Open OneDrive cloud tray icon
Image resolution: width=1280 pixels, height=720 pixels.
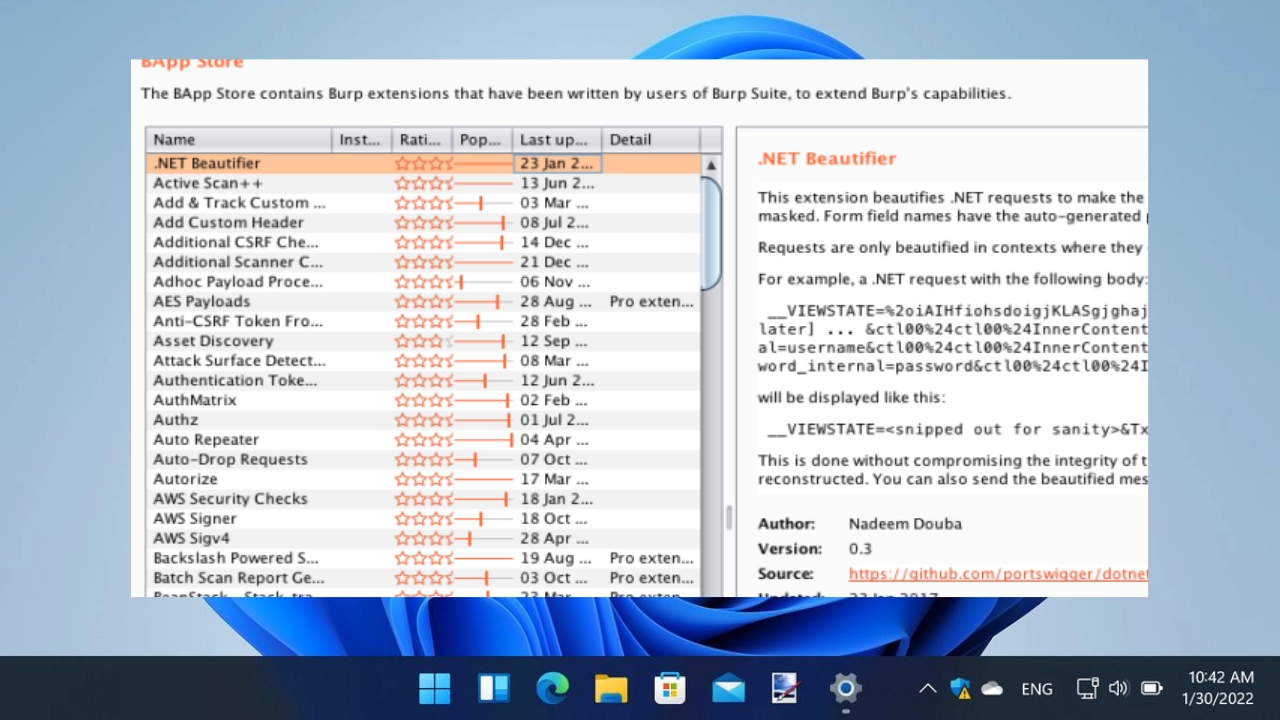992,688
